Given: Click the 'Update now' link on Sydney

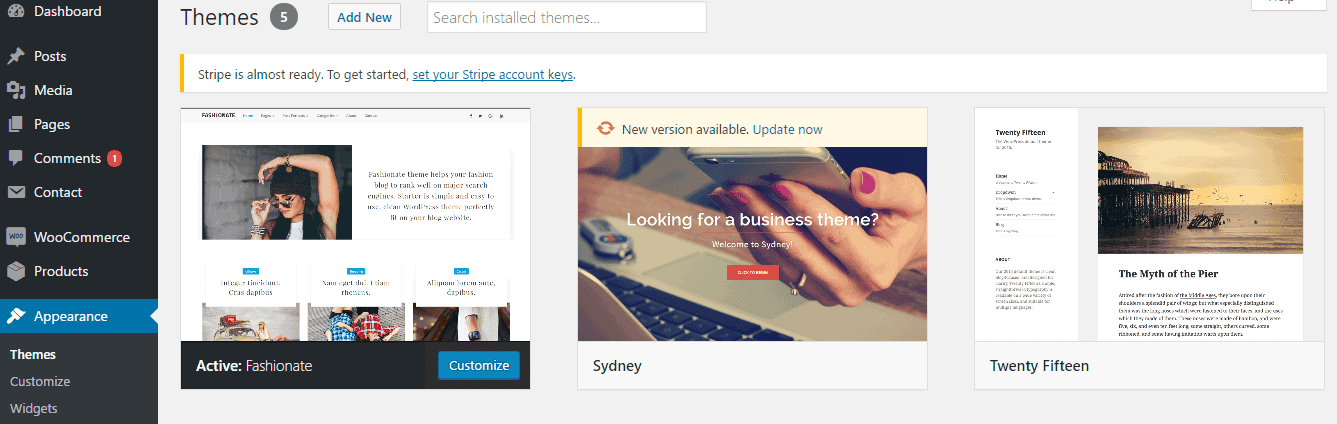Looking at the screenshot, I should (788, 129).
